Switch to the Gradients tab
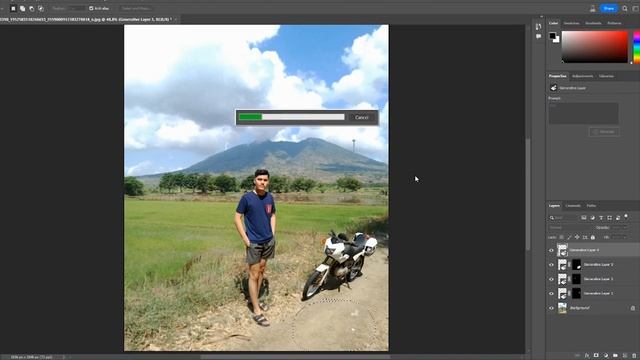This screenshot has width=640, height=360. click(x=593, y=23)
